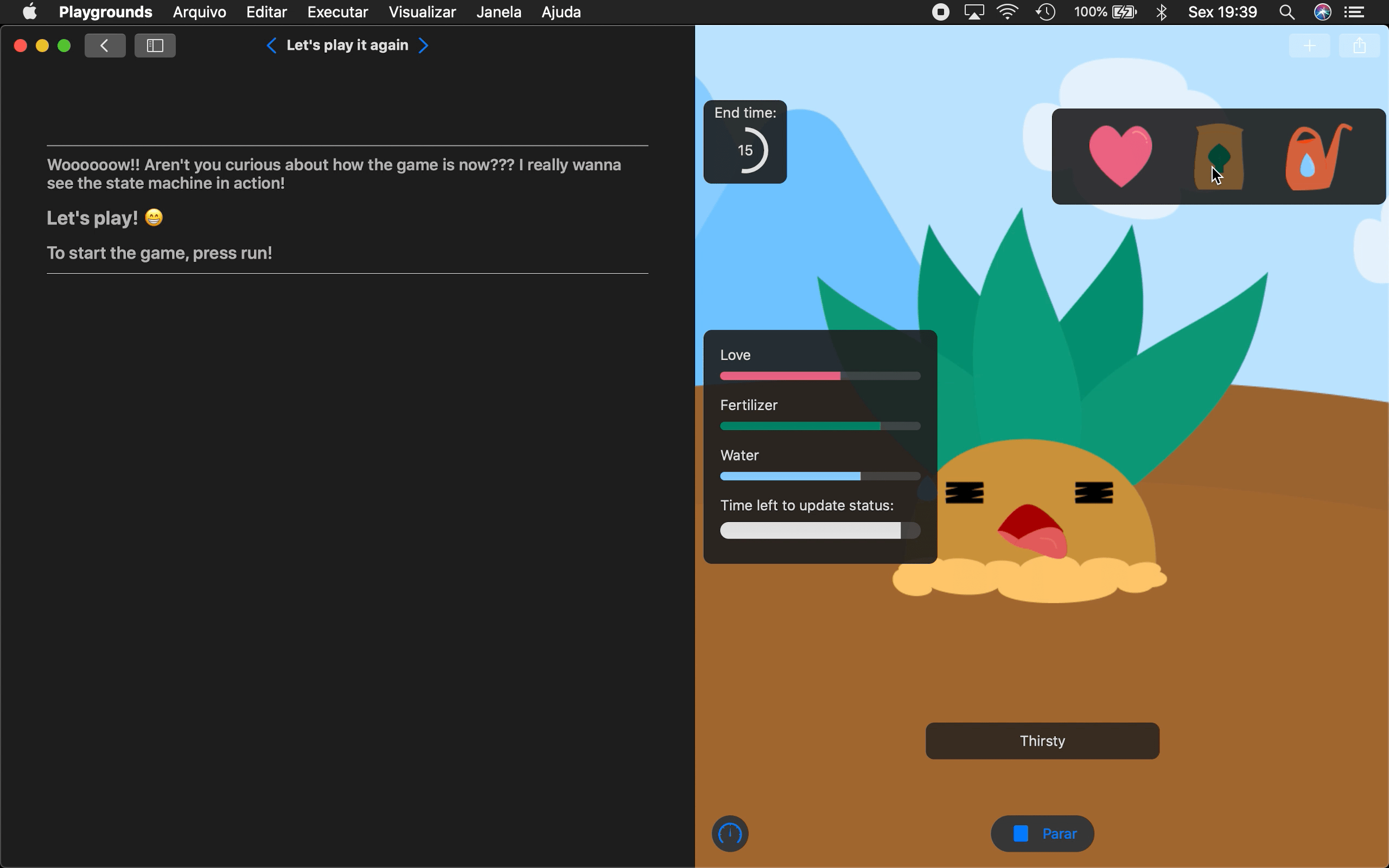Click the plus add button top right

click(x=1309, y=46)
